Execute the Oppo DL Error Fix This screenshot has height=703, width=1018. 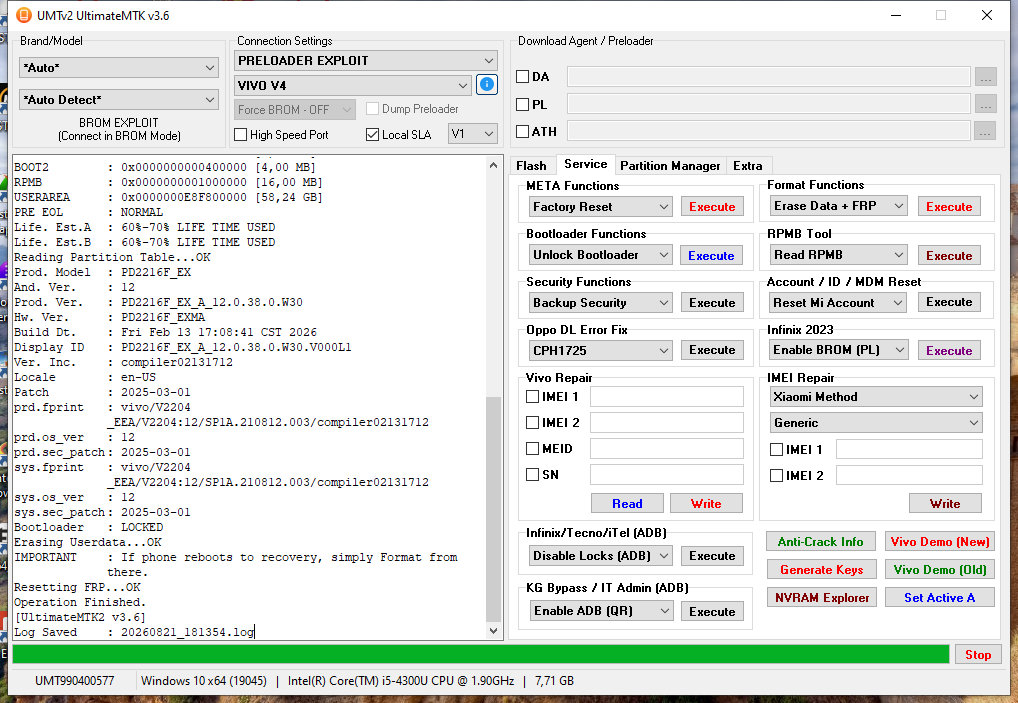coord(712,350)
